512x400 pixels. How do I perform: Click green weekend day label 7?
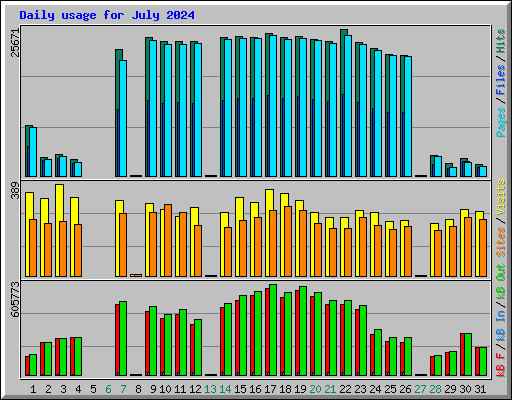click(123, 389)
